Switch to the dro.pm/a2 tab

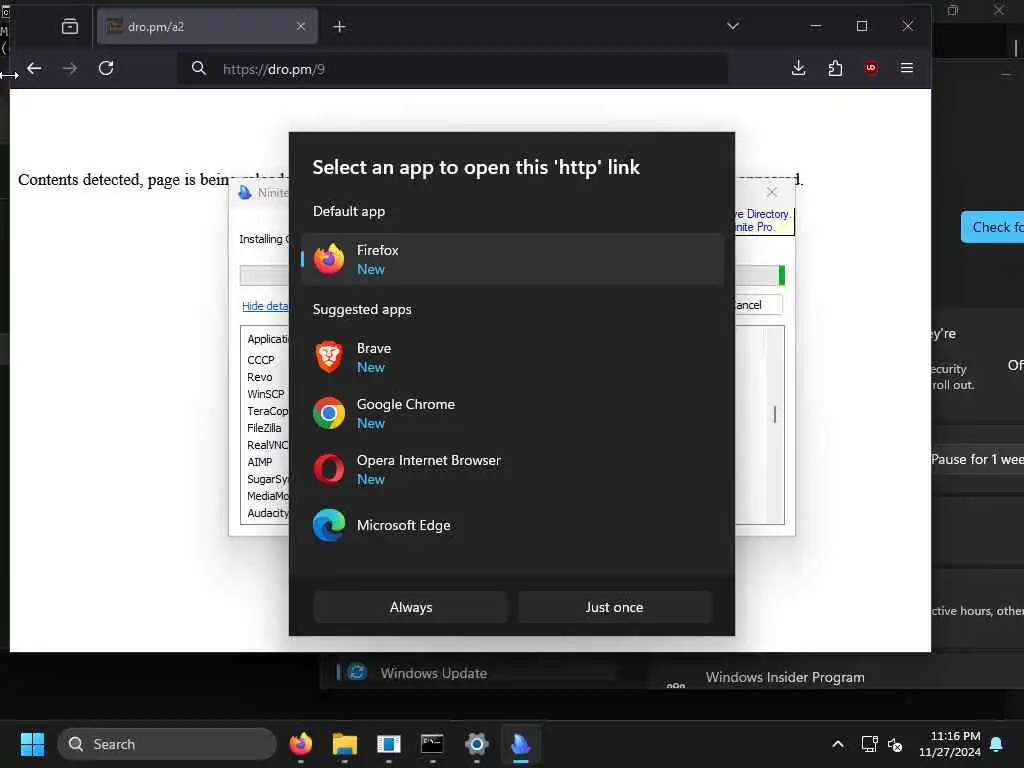point(207,26)
